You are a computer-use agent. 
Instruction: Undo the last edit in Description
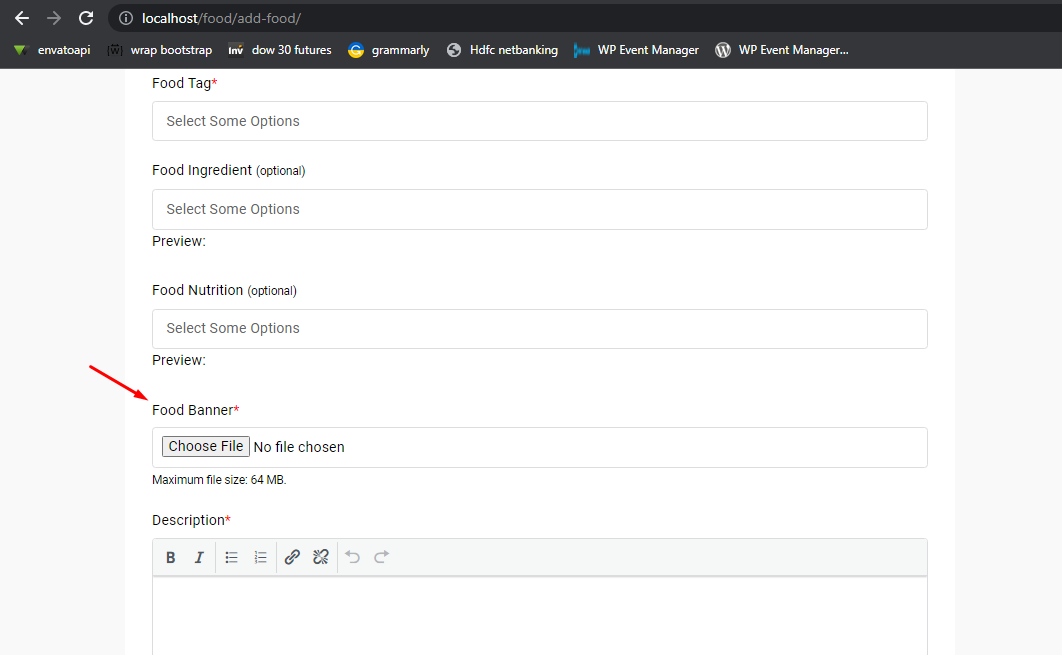353,557
